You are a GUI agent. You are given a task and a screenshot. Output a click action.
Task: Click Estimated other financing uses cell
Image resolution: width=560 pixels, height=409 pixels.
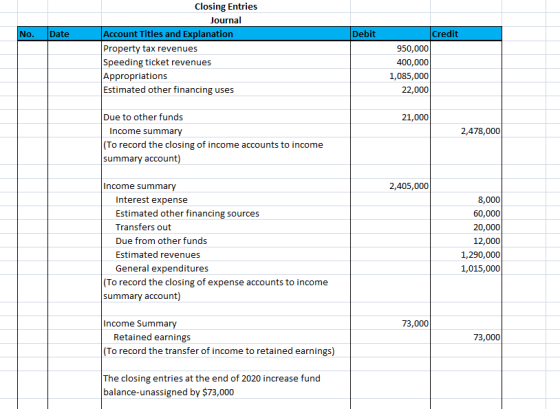[226, 90]
